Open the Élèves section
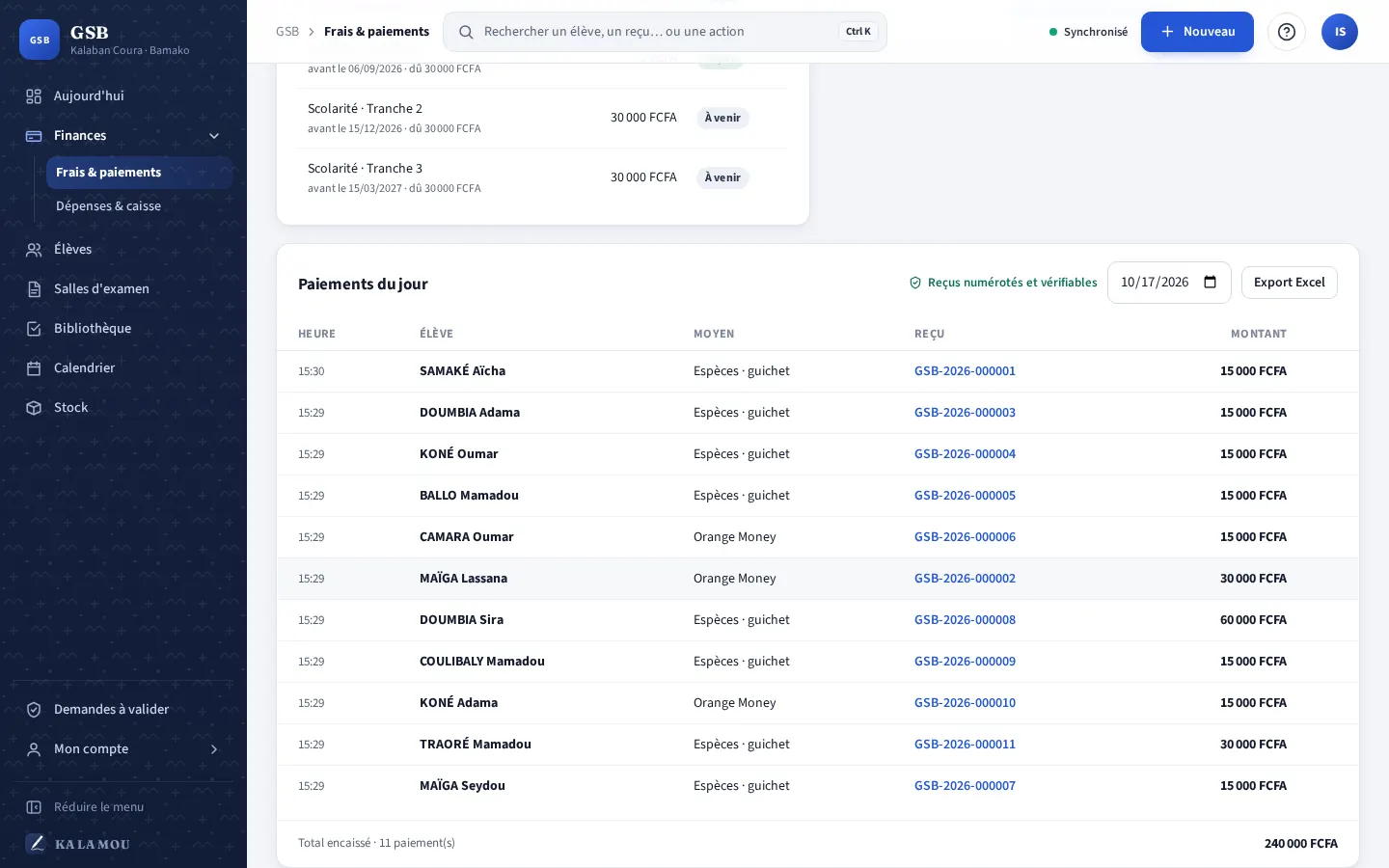The height and width of the screenshot is (868, 1389). (x=123, y=250)
